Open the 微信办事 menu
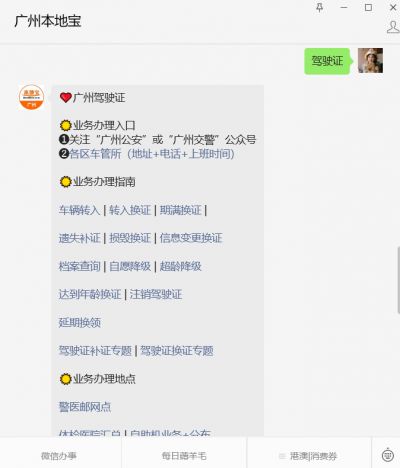This screenshot has width=400, height=468. point(59,456)
